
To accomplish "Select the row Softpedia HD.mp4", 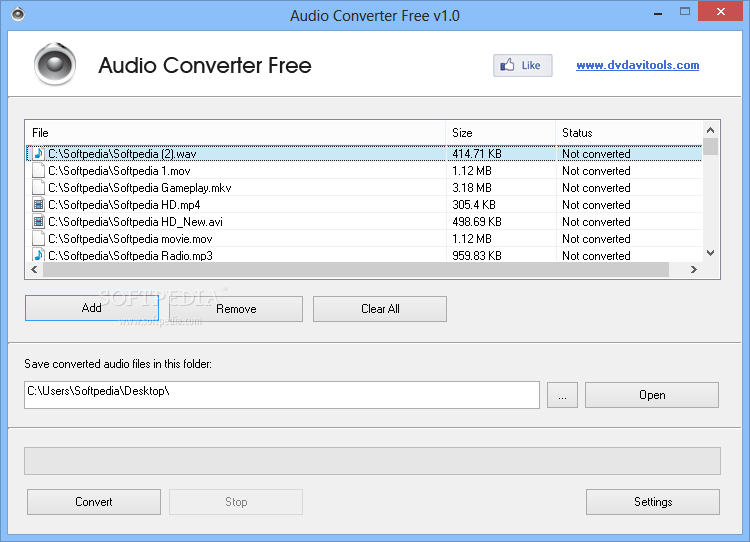I will tap(364, 205).
